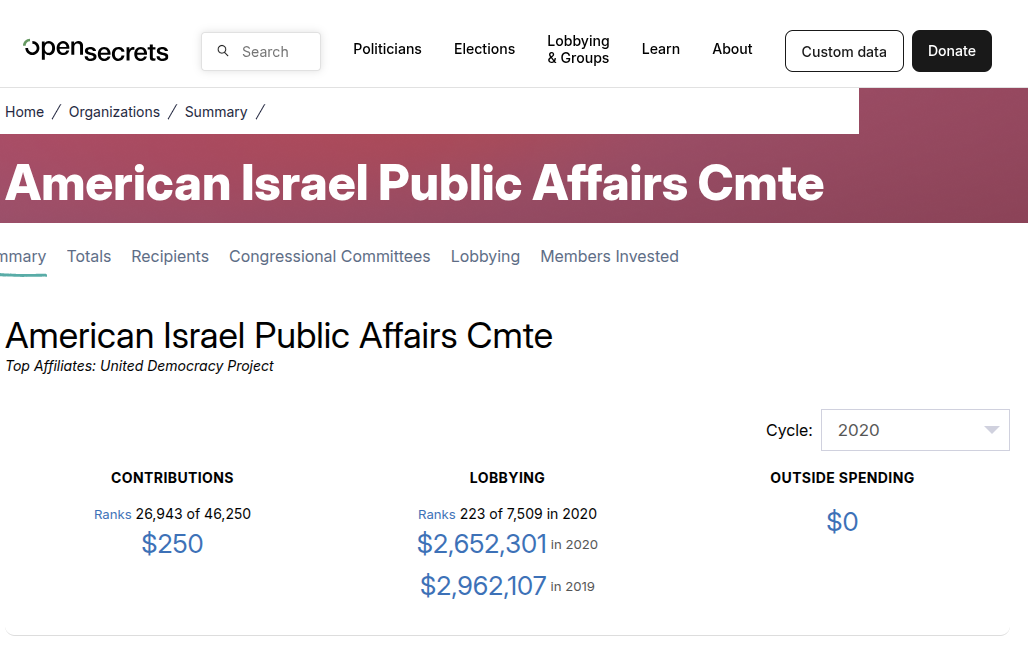This screenshot has width=1028, height=652.
Task: Open the Learn menu
Action: click(660, 49)
